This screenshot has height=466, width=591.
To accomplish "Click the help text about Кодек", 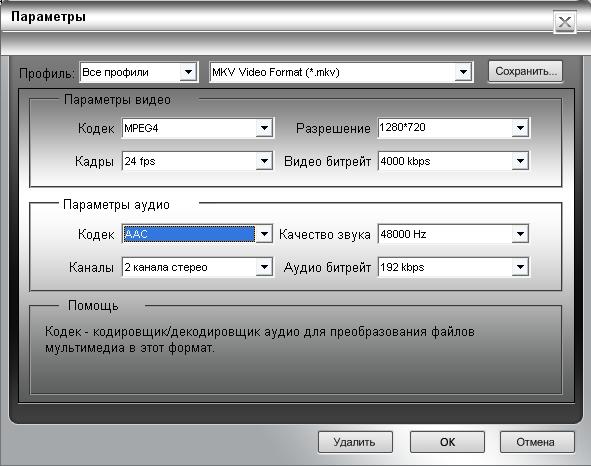I will tap(260, 339).
